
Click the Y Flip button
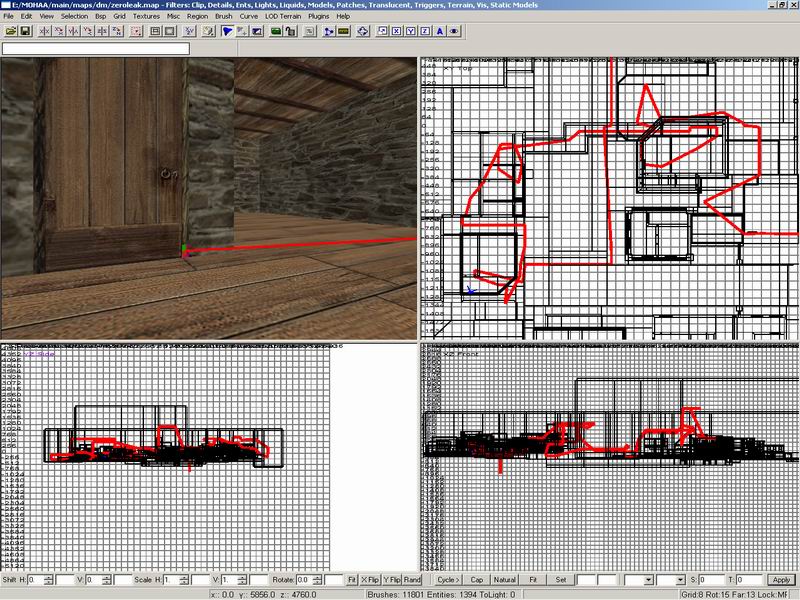(391, 580)
